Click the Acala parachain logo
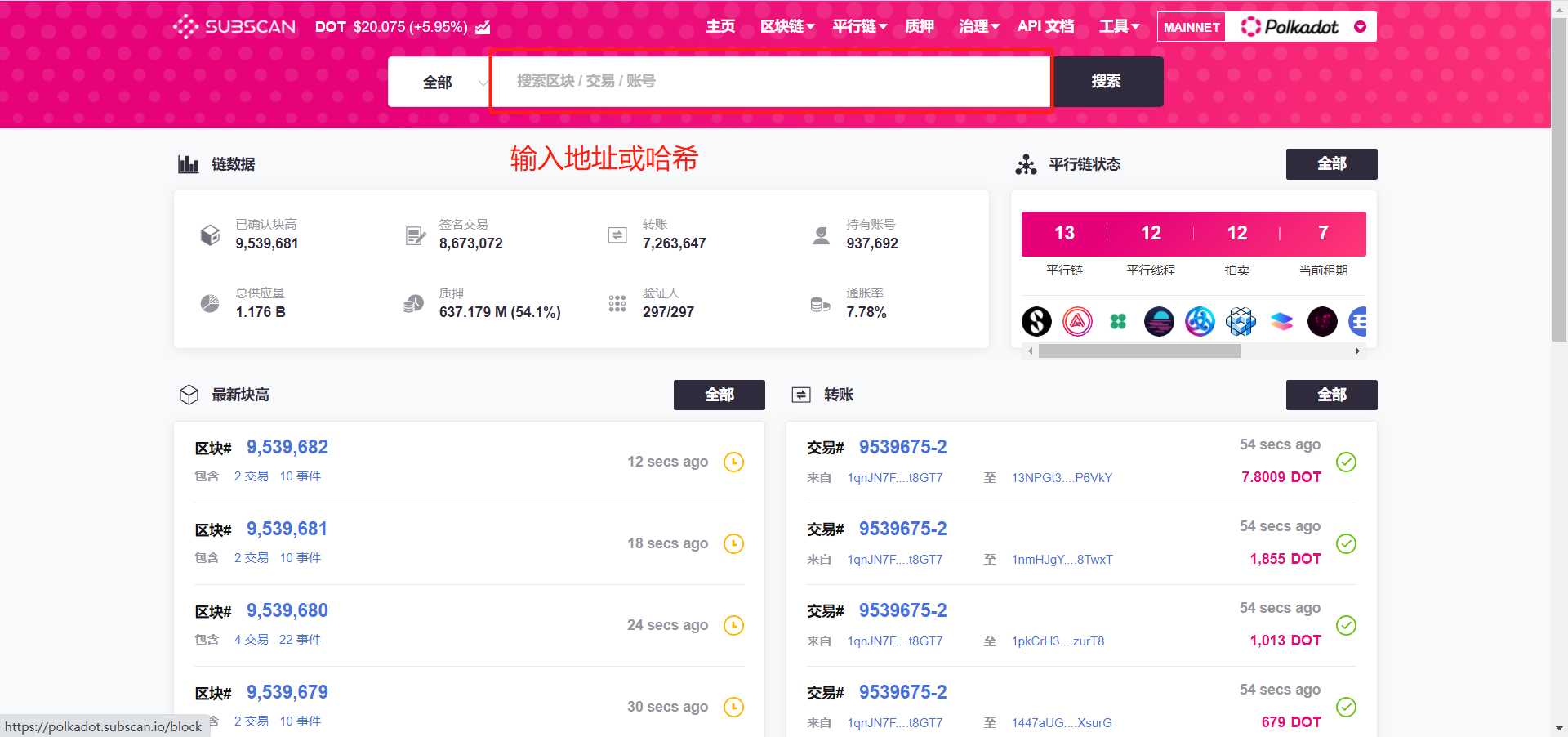Image resolution: width=1568 pixels, height=737 pixels. click(x=1077, y=321)
